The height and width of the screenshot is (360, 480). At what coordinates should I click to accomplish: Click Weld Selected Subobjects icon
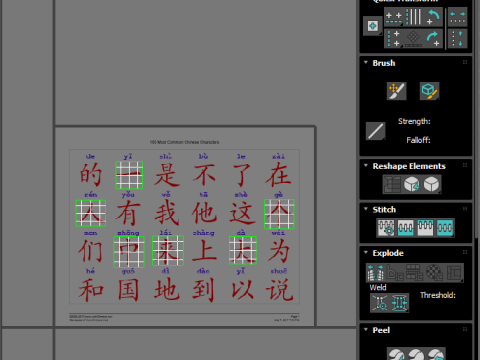pyautogui.click(x=399, y=303)
